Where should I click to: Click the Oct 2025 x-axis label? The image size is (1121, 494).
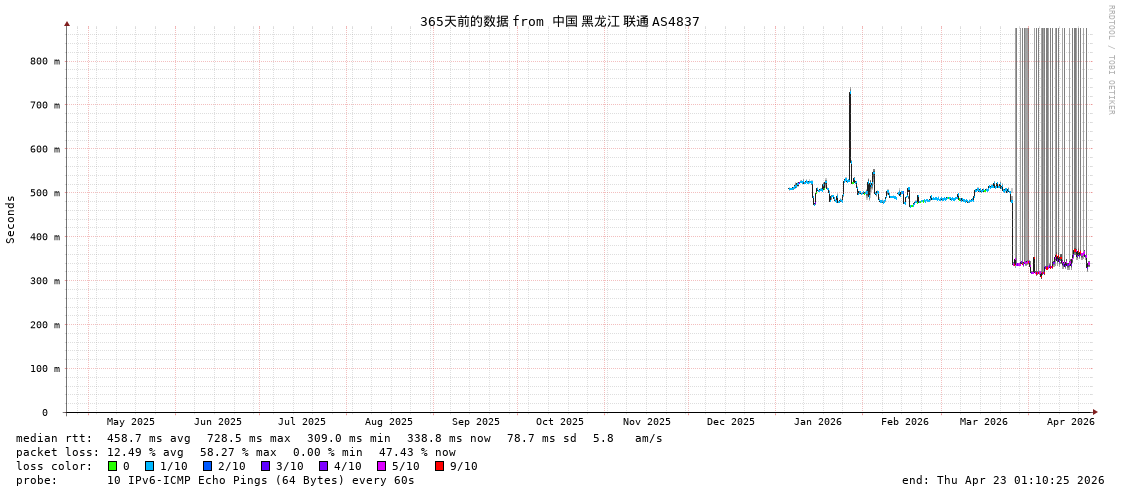[559, 422]
